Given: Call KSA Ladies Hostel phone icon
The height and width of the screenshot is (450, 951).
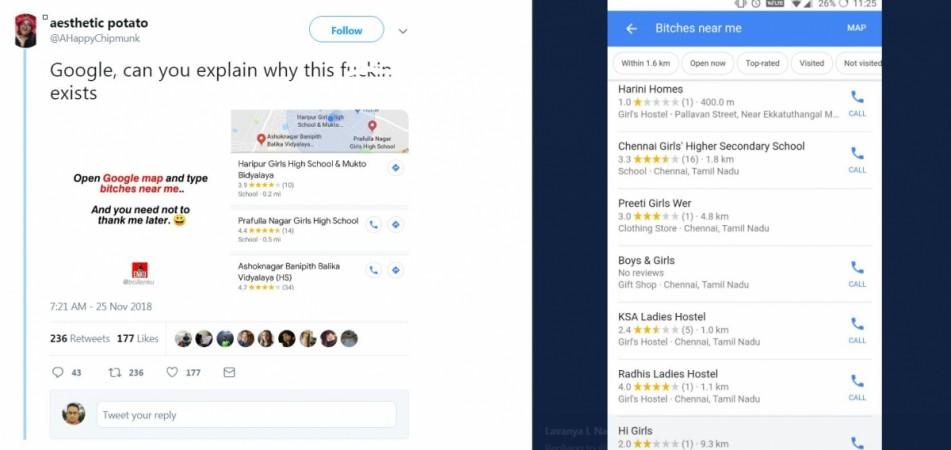Looking at the screenshot, I should point(857,329).
